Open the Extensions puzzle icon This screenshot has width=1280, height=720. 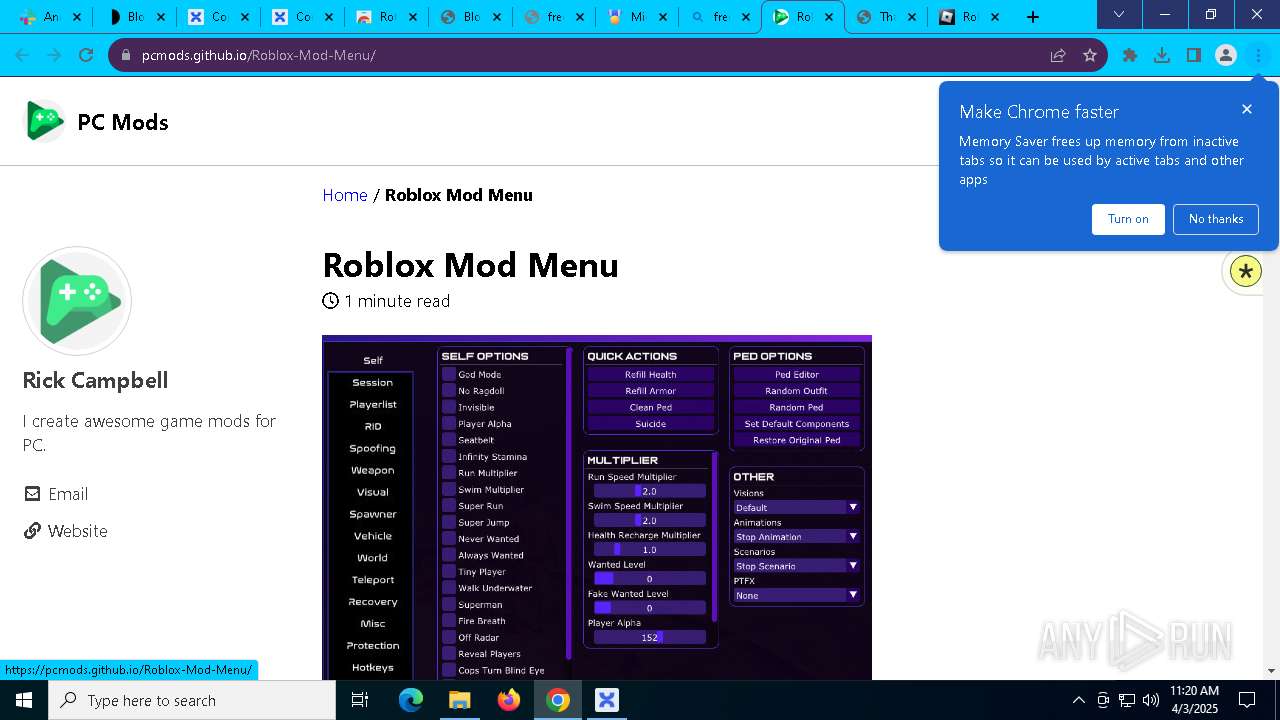pyautogui.click(x=1130, y=55)
